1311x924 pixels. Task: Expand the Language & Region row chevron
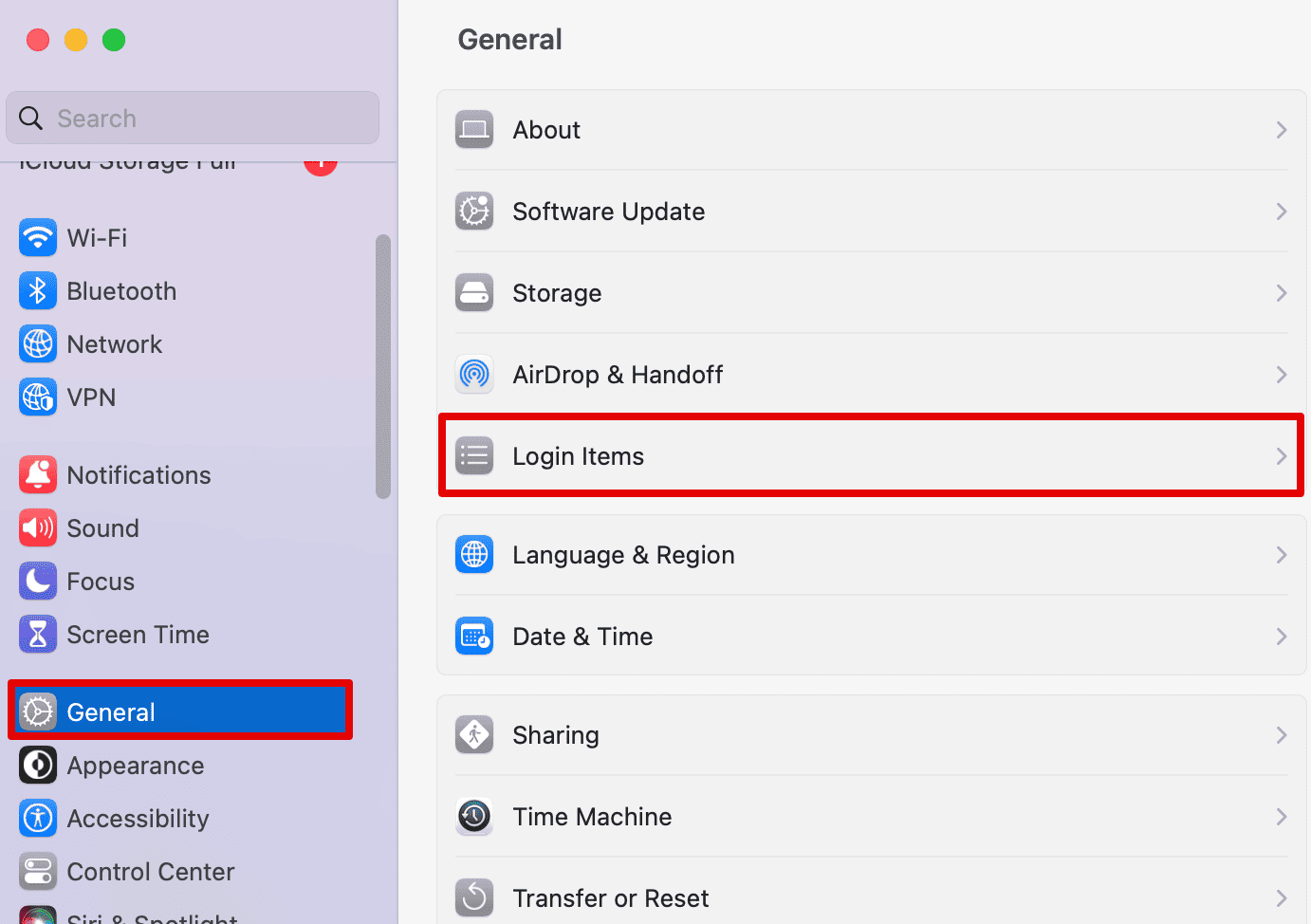pos(1282,555)
